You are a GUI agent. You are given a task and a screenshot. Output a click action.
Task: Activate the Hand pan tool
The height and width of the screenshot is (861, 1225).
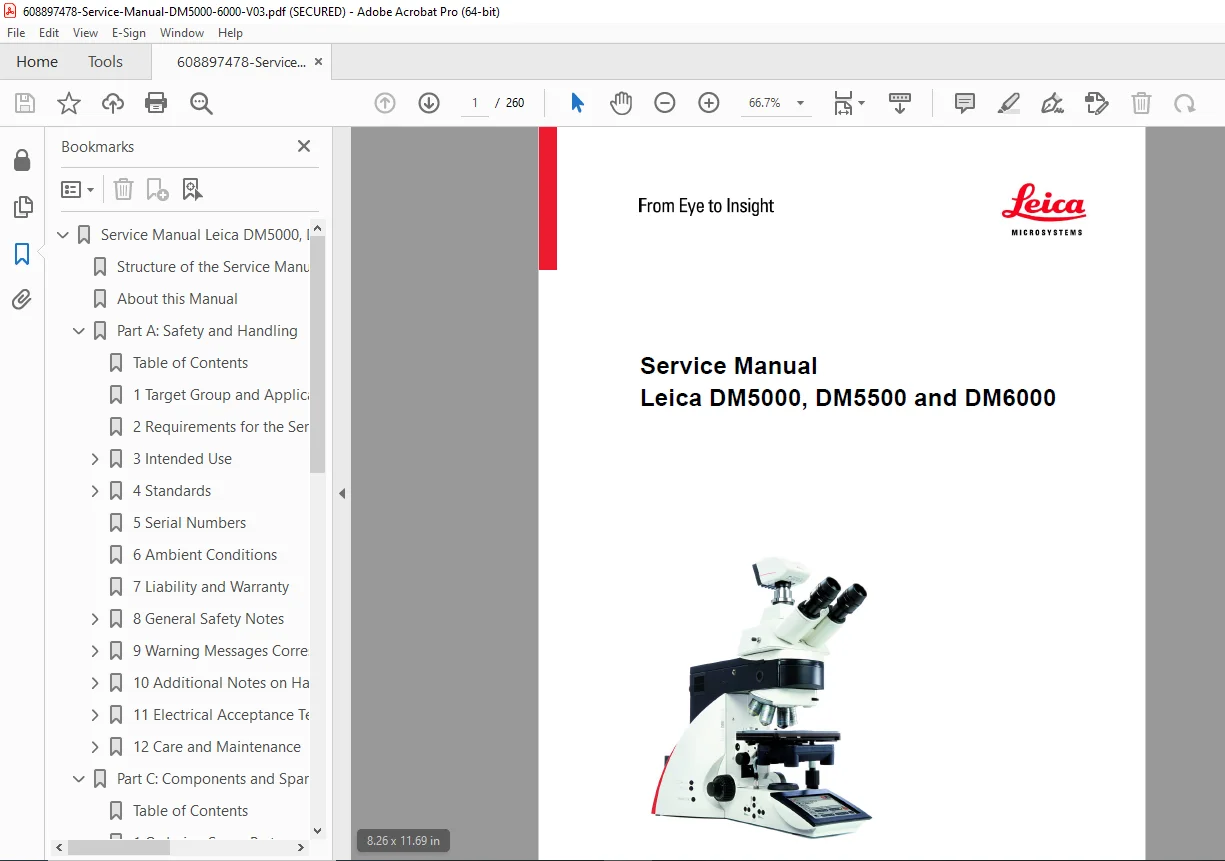coord(621,103)
